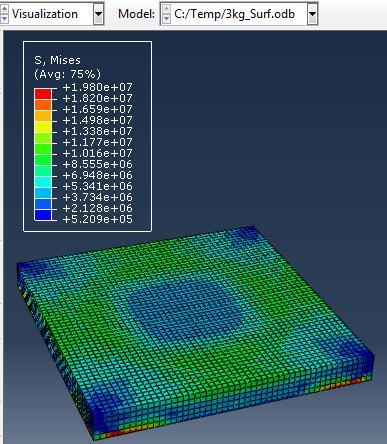Select the red legend color swatch
The height and width of the screenshot is (444, 387).
(x=43, y=94)
